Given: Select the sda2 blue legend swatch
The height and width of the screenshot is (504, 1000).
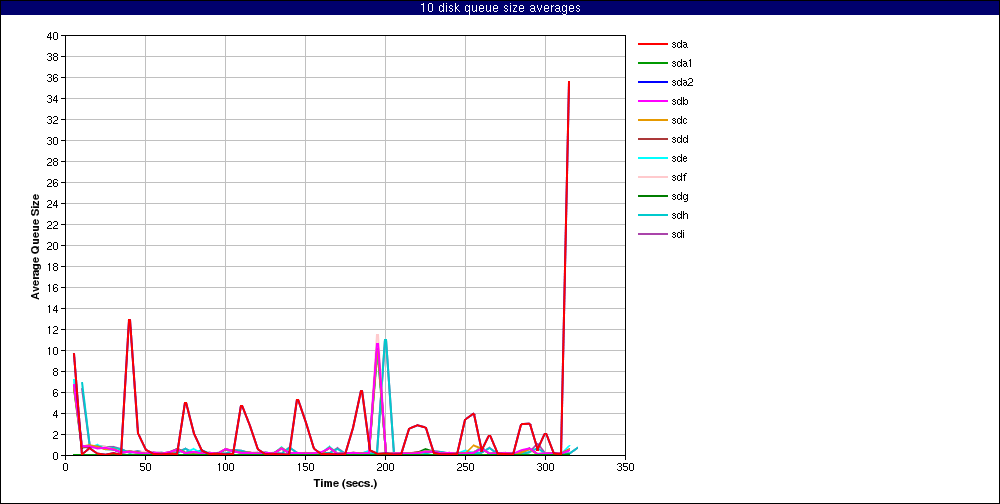Looking at the screenshot, I should point(652,82).
